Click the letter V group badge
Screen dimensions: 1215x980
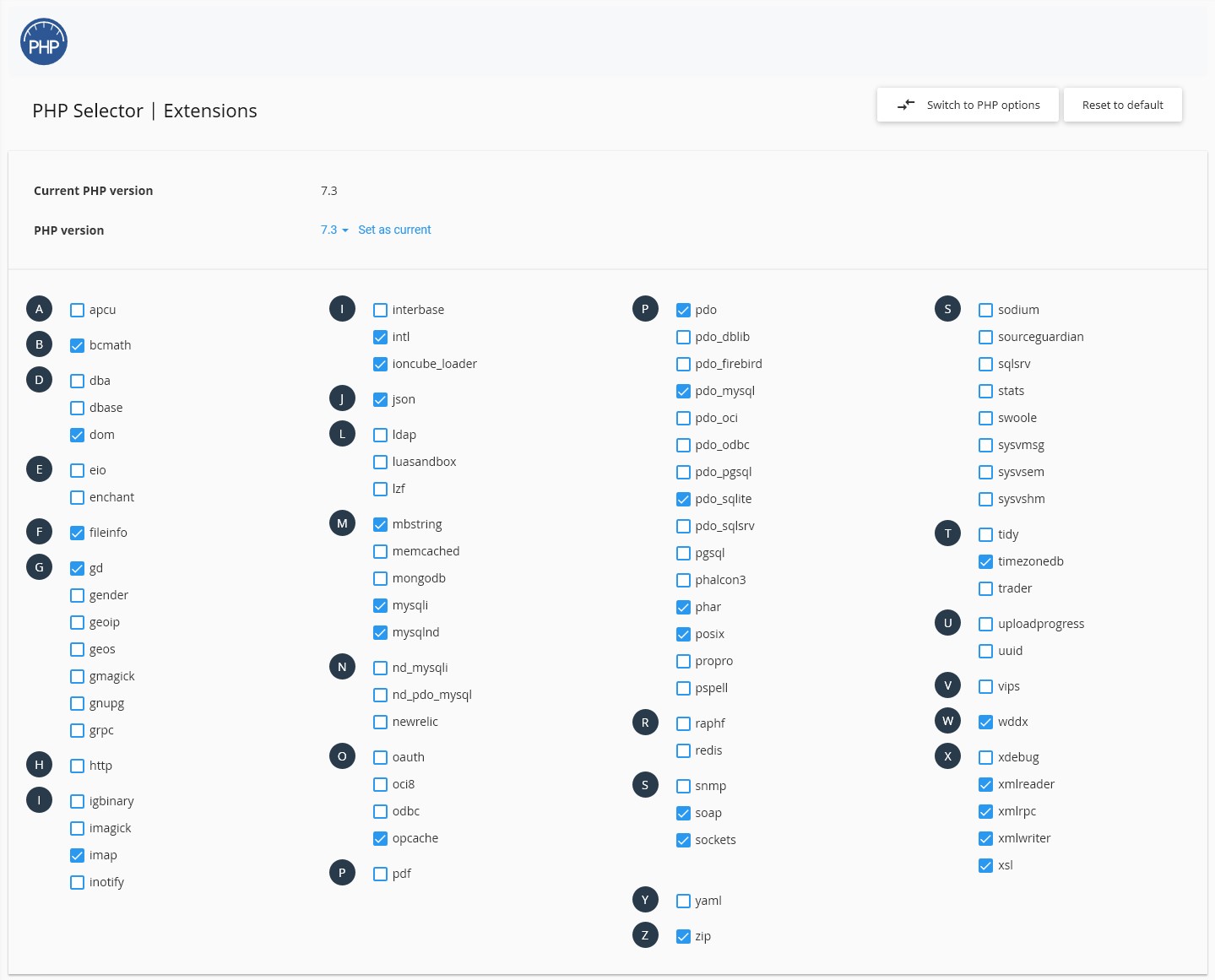(x=947, y=685)
